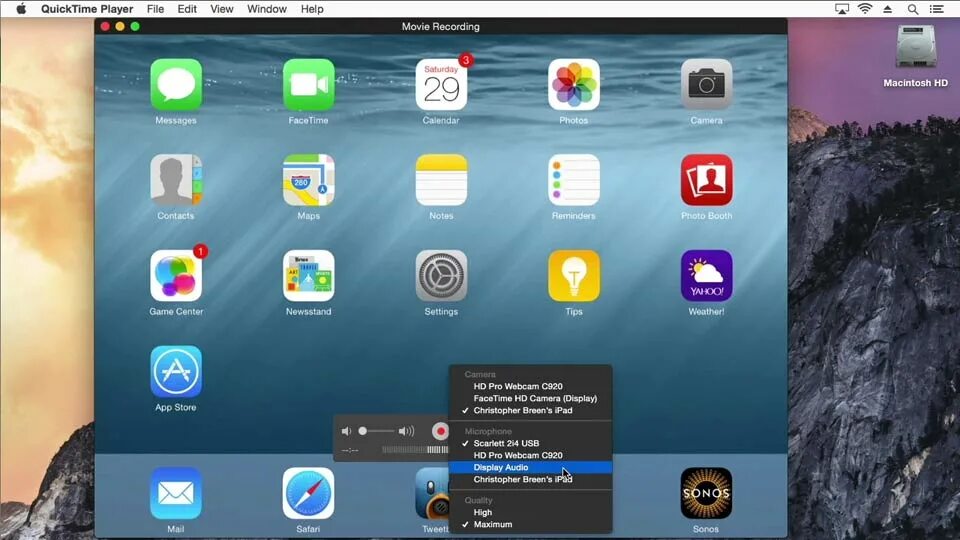Screen dimensions: 960x540
Task: Open the App Store icon
Action: point(176,371)
